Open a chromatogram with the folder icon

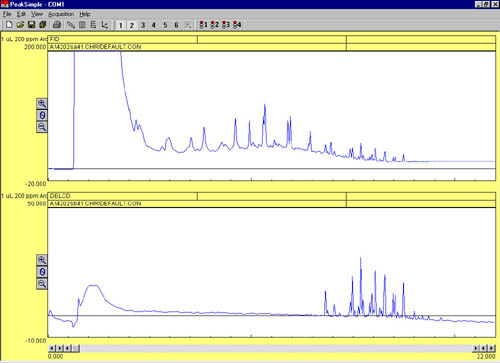[x=20, y=25]
